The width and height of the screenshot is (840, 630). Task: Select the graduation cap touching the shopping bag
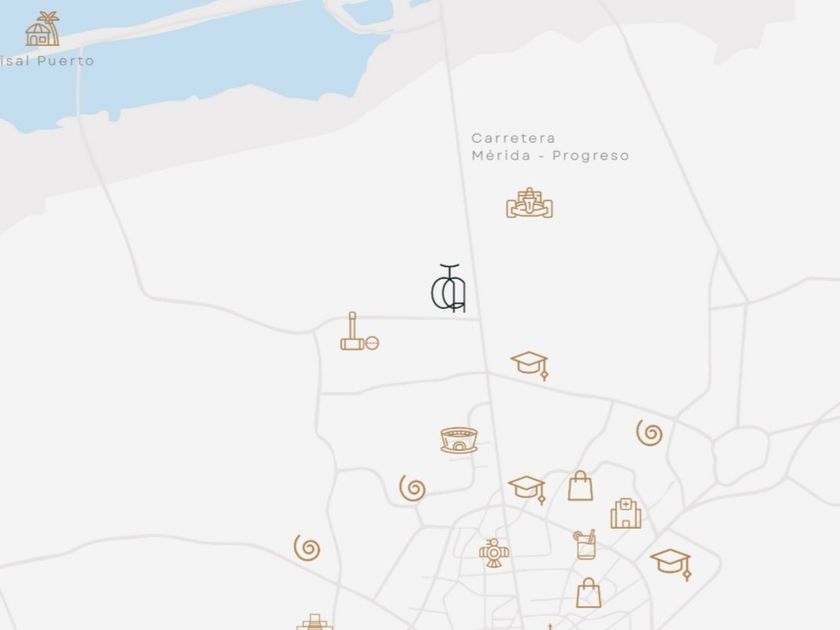tap(527, 490)
